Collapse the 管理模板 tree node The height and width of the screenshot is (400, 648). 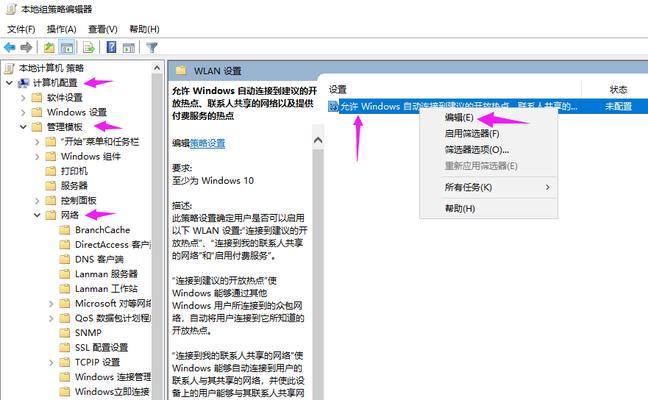23,127
